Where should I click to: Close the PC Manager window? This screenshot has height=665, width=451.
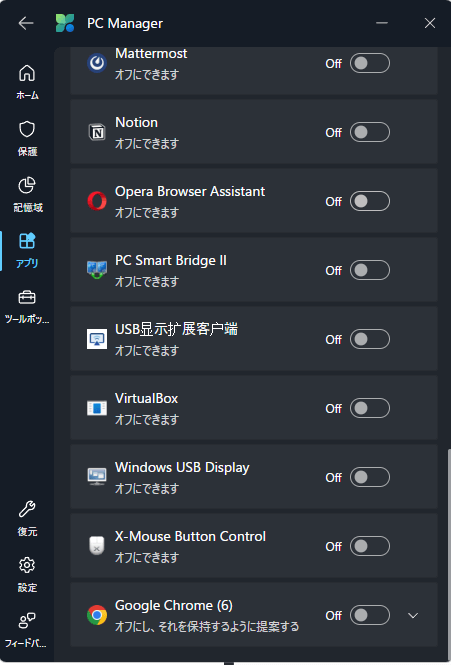pyautogui.click(x=430, y=23)
